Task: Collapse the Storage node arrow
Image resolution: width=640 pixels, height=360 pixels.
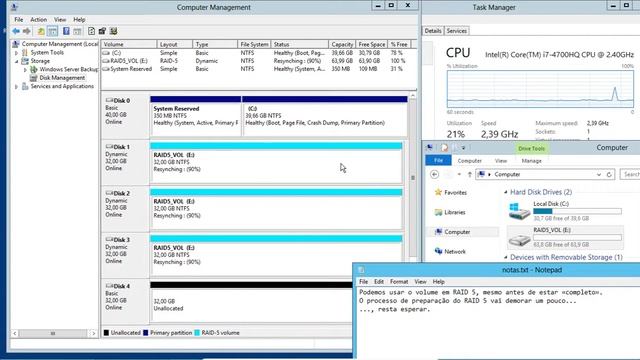Action: [x=16, y=62]
